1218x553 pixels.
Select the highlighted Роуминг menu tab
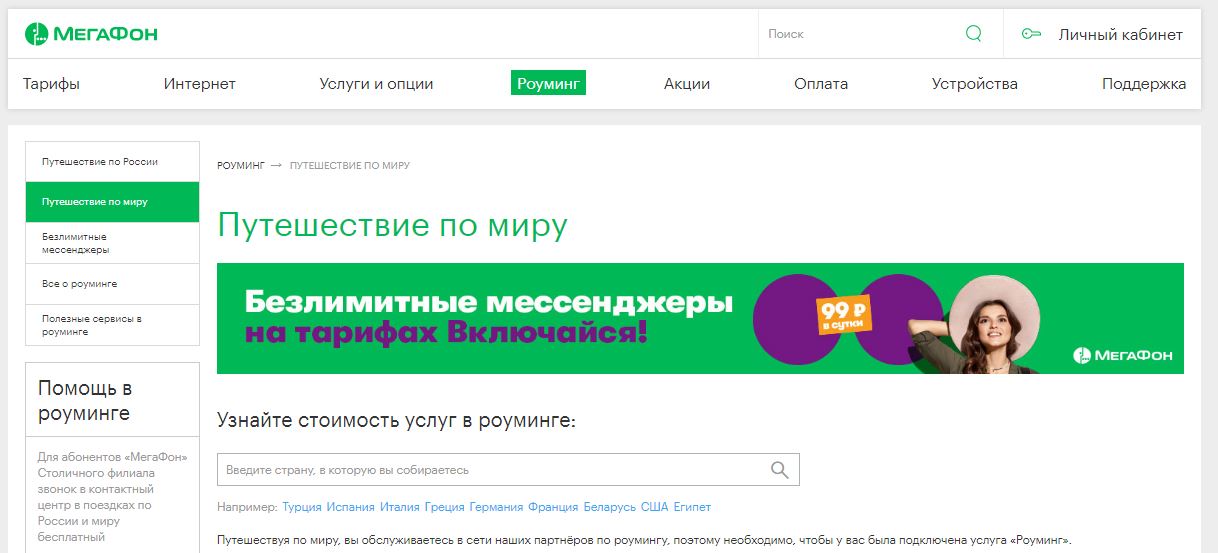tap(548, 84)
